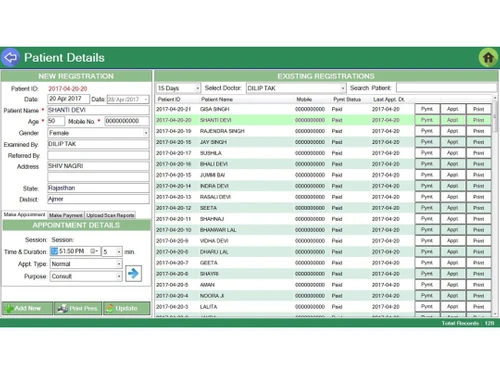Click the Last Appt. Dt. column header
This screenshot has width=500, height=375.
click(389, 99)
